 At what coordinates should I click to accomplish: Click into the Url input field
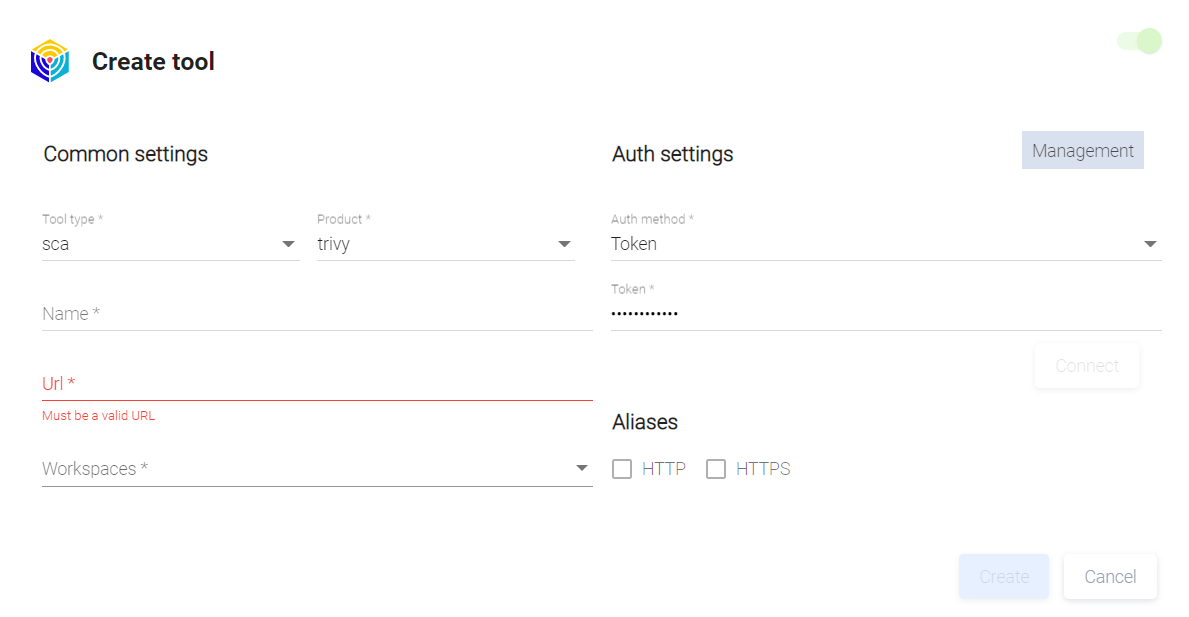(x=317, y=384)
